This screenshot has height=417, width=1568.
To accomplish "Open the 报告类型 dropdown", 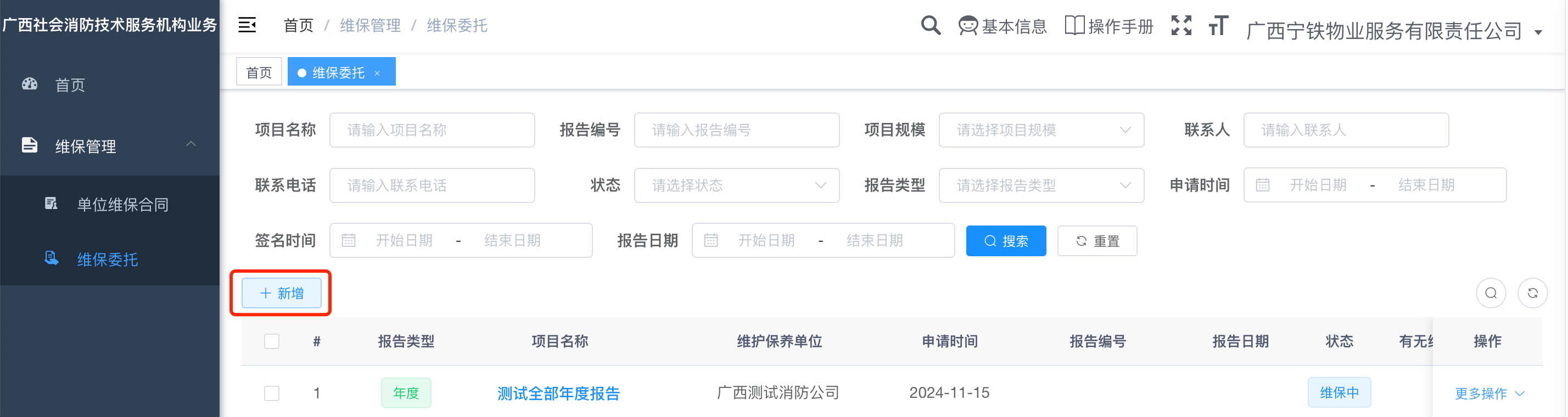I will [1041, 185].
